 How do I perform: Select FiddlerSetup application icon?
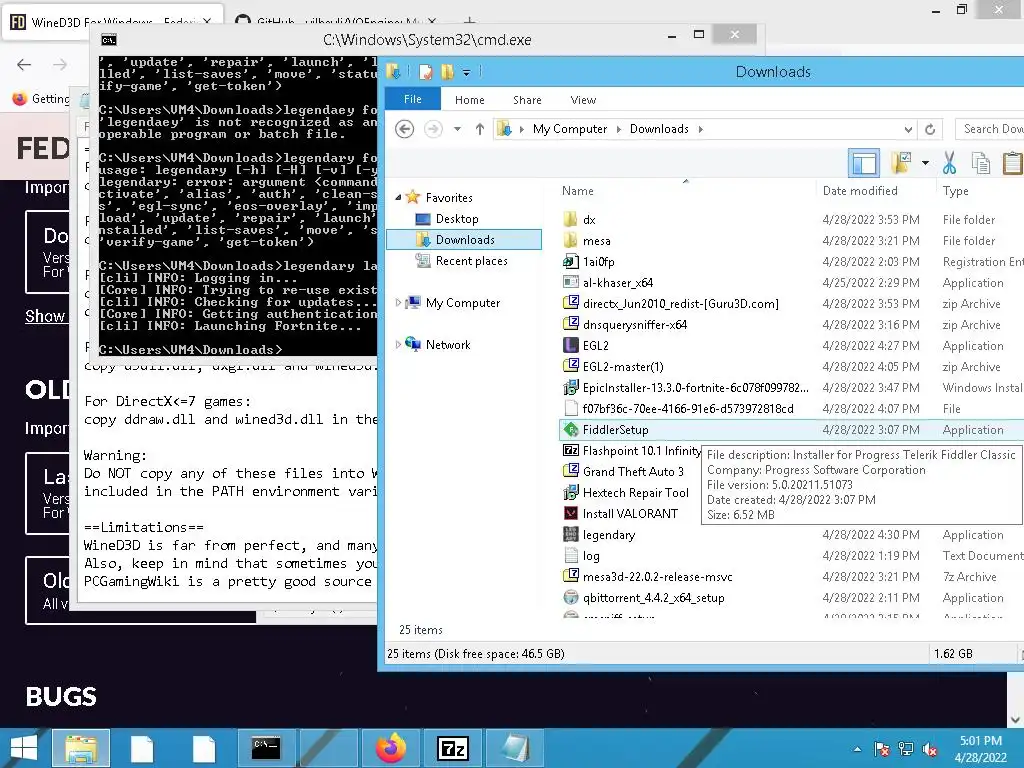click(x=571, y=430)
